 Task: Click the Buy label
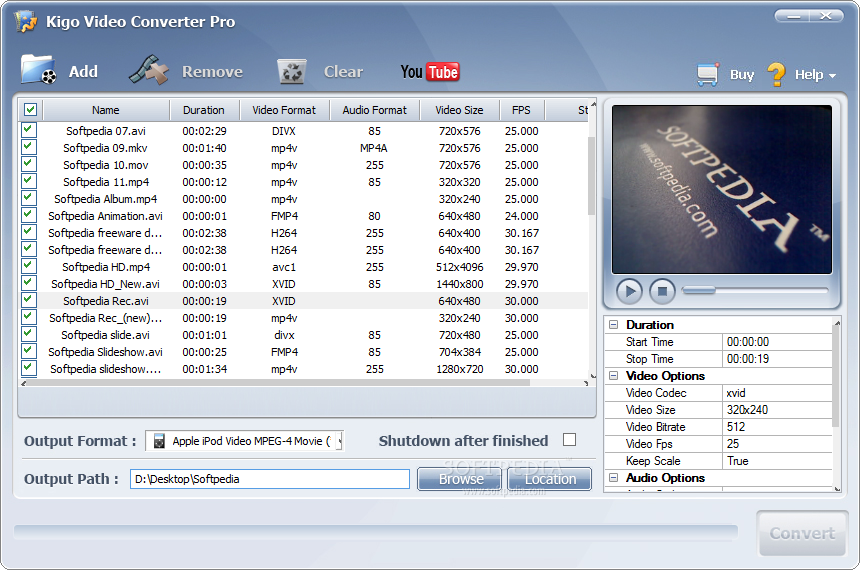click(x=742, y=75)
